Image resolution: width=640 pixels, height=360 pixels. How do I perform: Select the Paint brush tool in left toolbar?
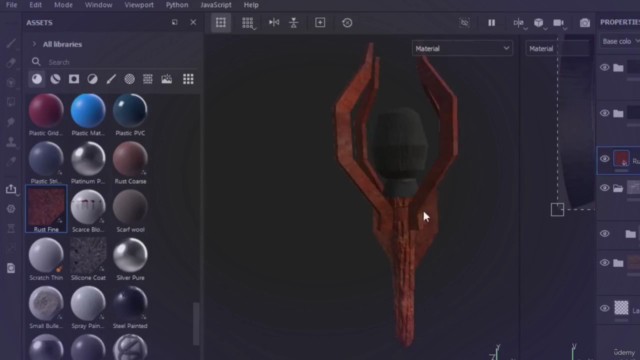click(11, 43)
